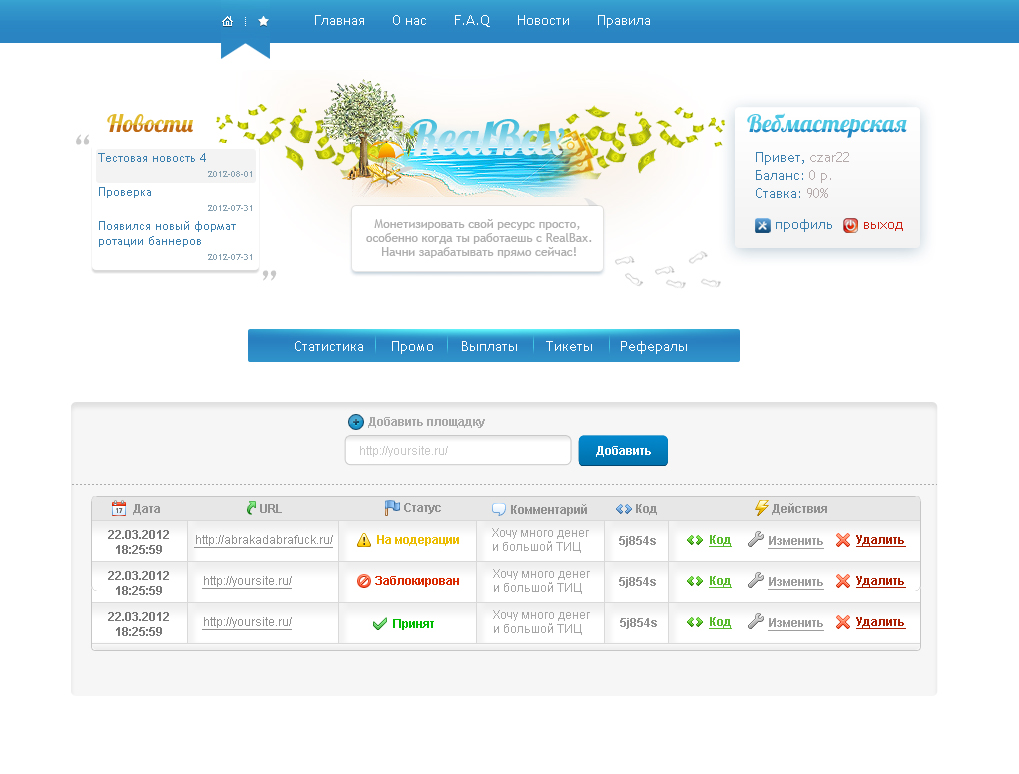Screen dimensions: 1019x774
Task: Open the Выплаты tab
Action: (x=489, y=346)
